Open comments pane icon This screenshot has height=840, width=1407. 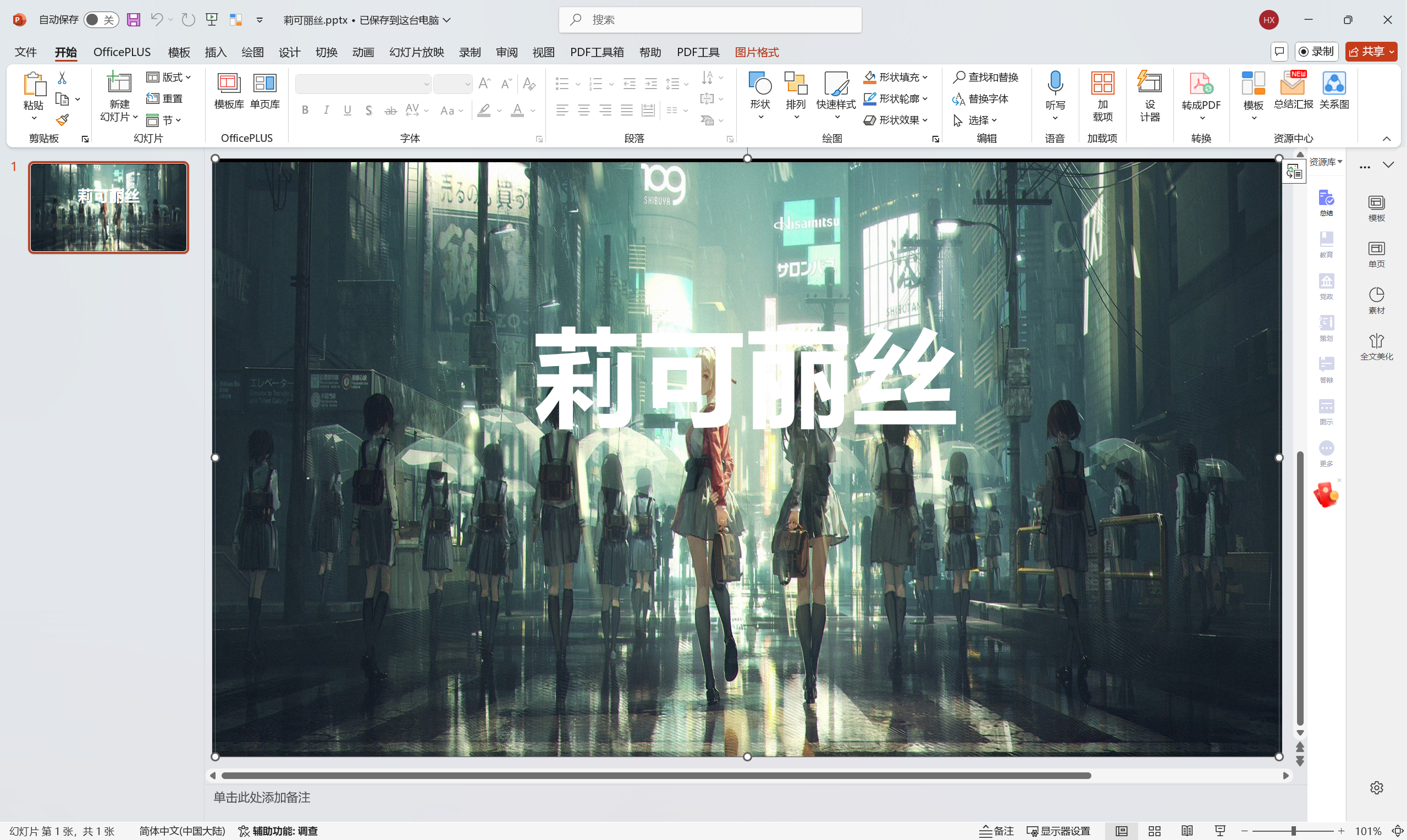pyautogui.click(x=1279, y=52)
